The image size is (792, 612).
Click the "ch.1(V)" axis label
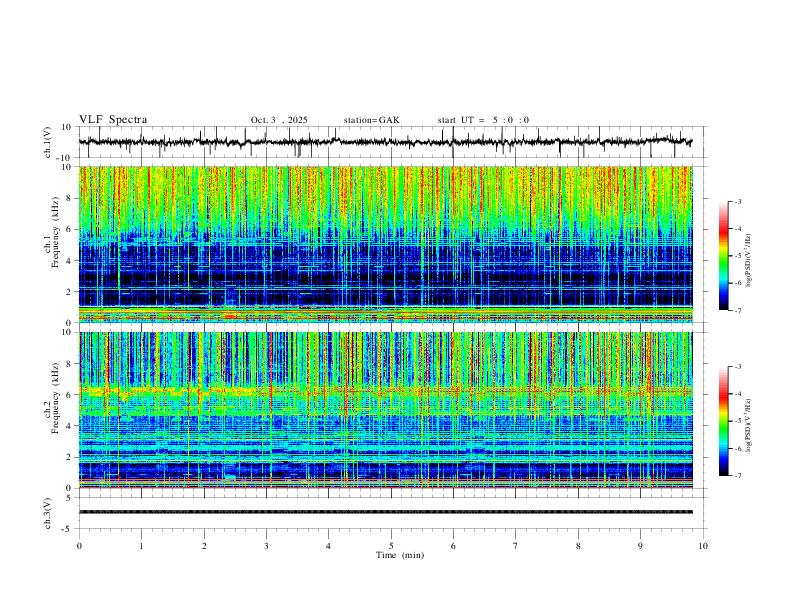[48, 142]
